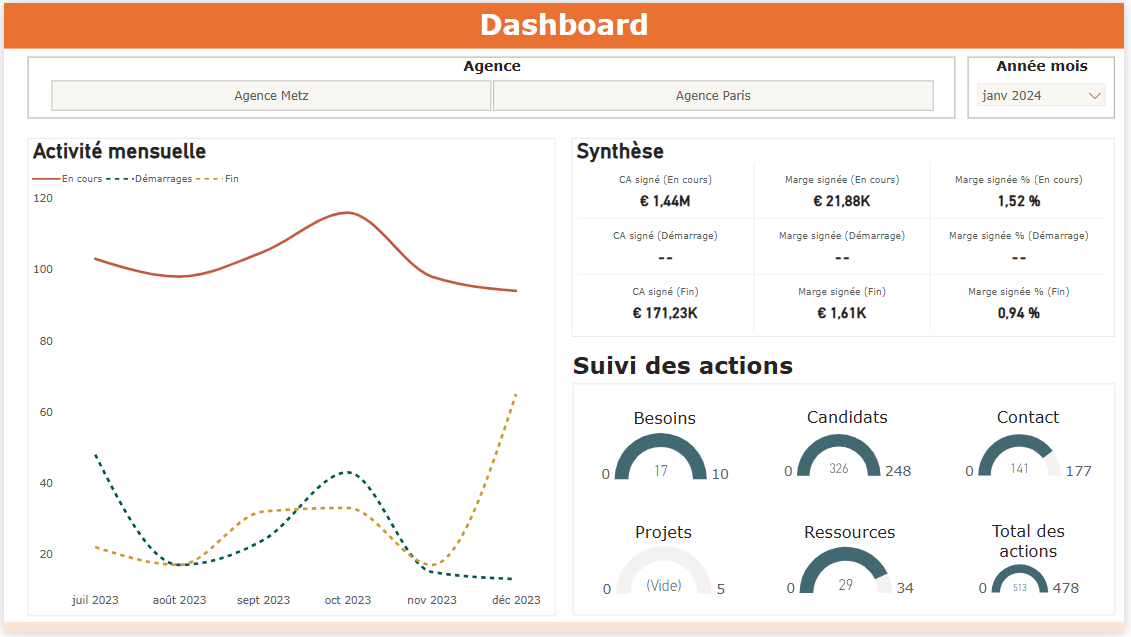
Task: Click the Activité mensuelle chart title
Action: 119,151
